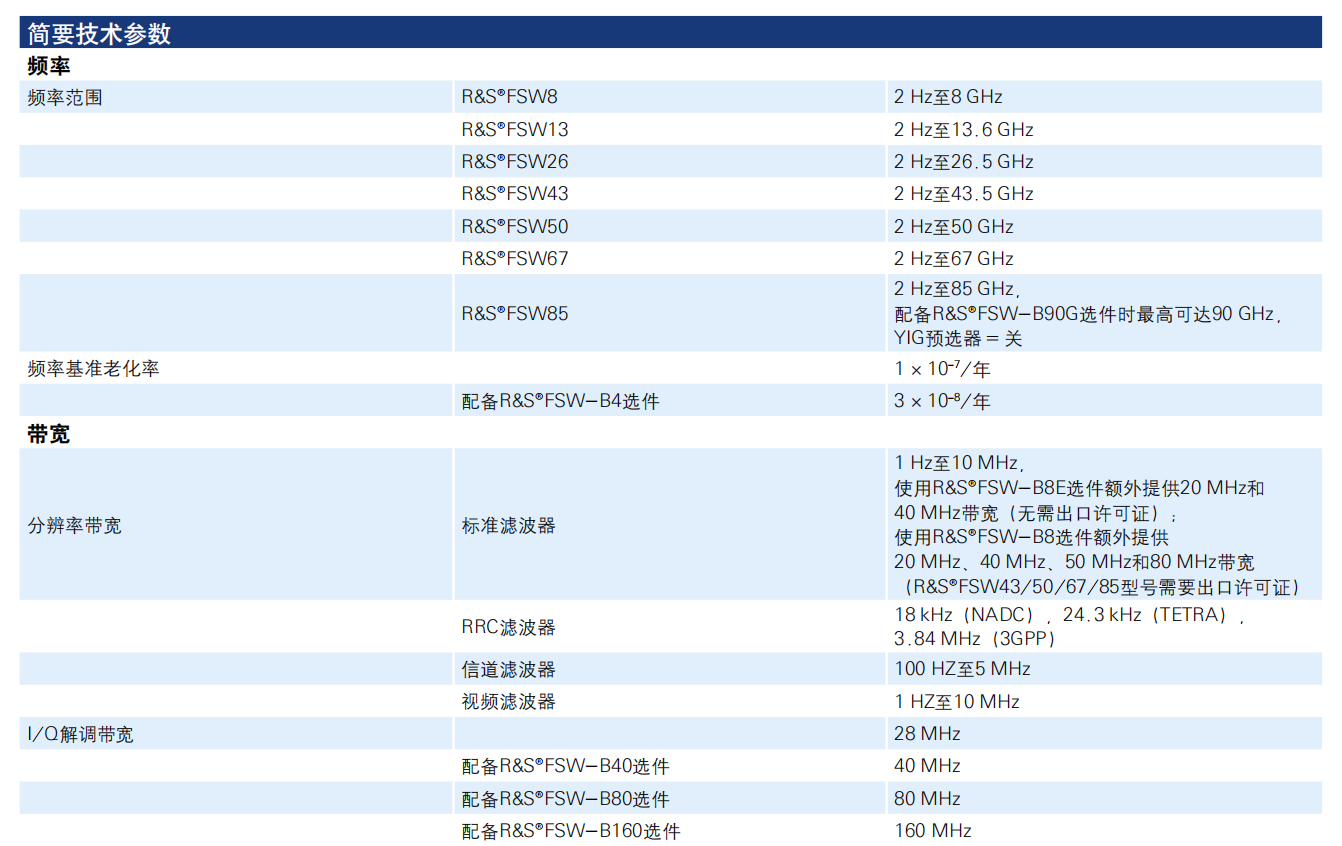Select the R&S FSW26 model cell

514,162
